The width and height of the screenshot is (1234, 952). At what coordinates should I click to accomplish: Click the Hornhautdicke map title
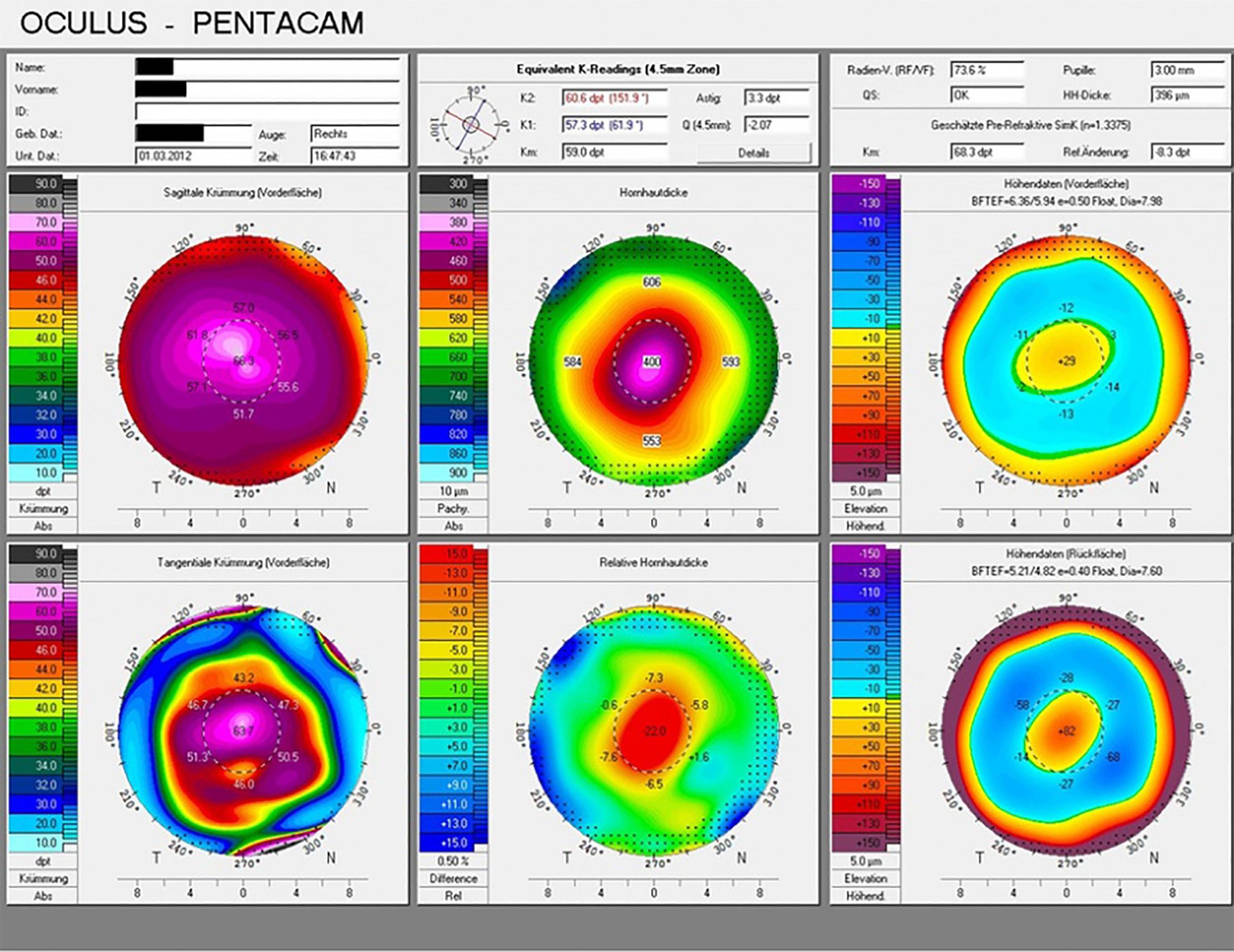[x=653, y=193]
